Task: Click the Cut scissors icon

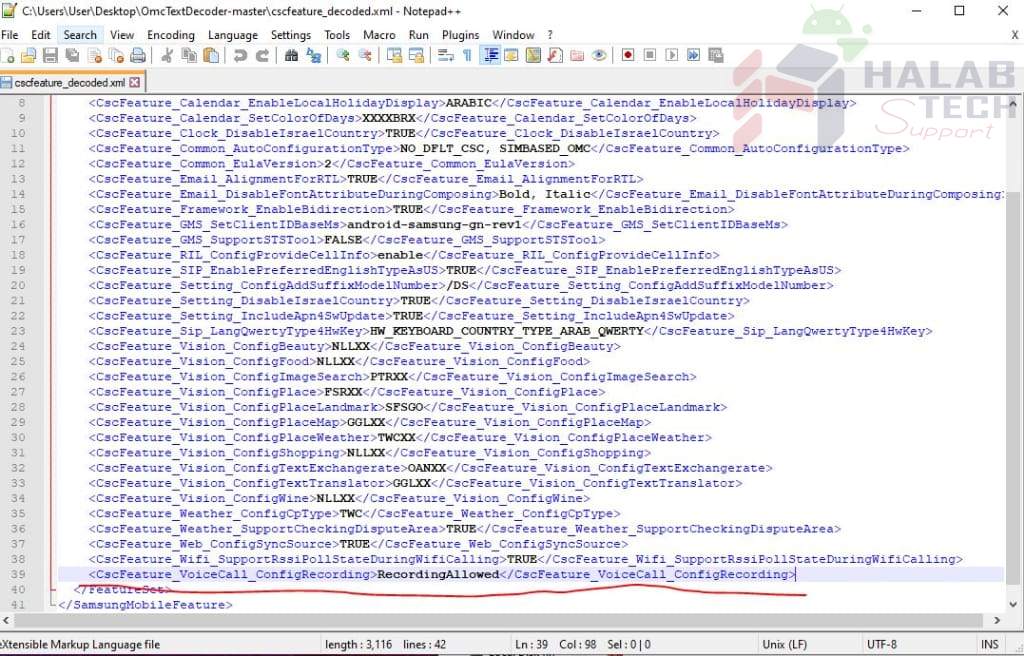Action: pos(167,56)
